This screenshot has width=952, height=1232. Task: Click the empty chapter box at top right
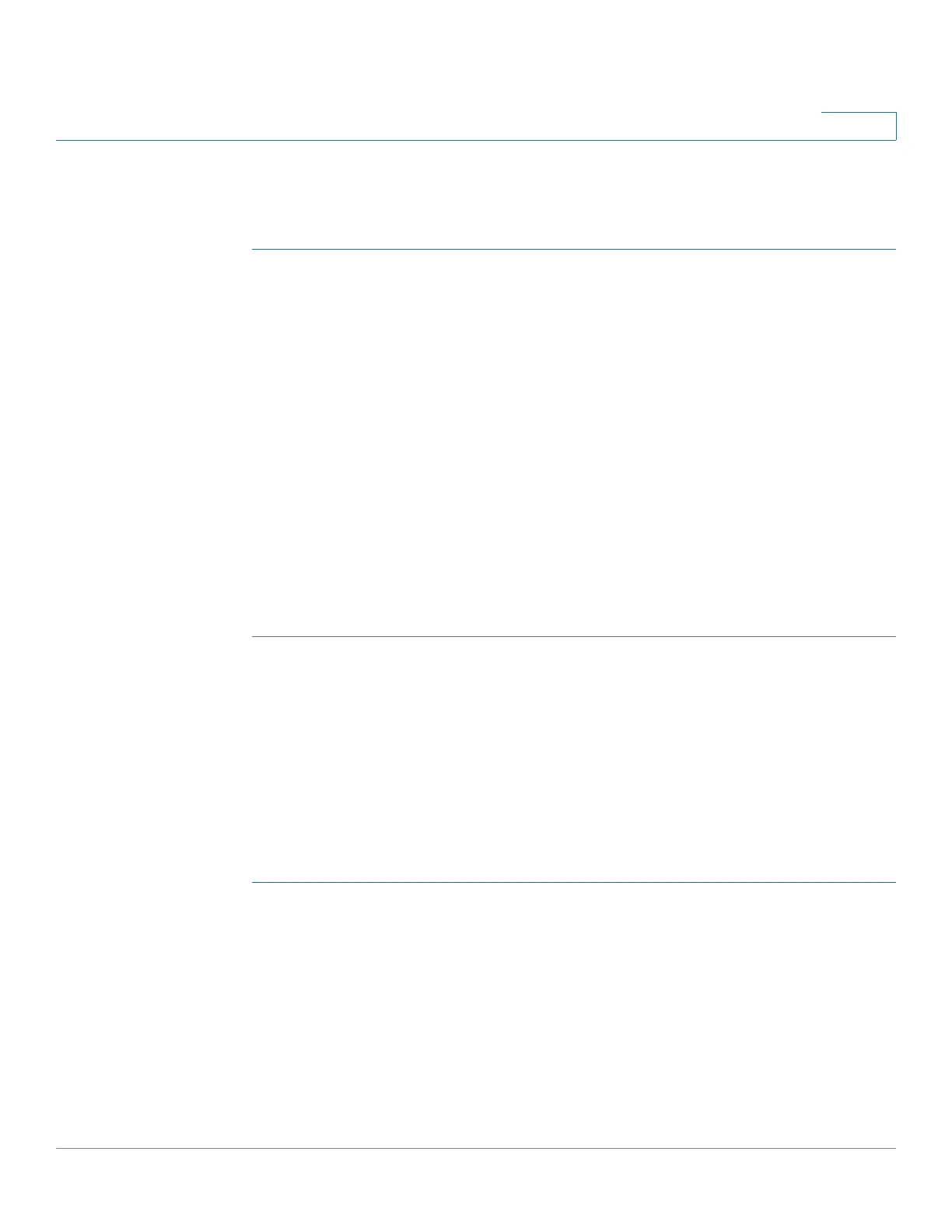point(859,126)
